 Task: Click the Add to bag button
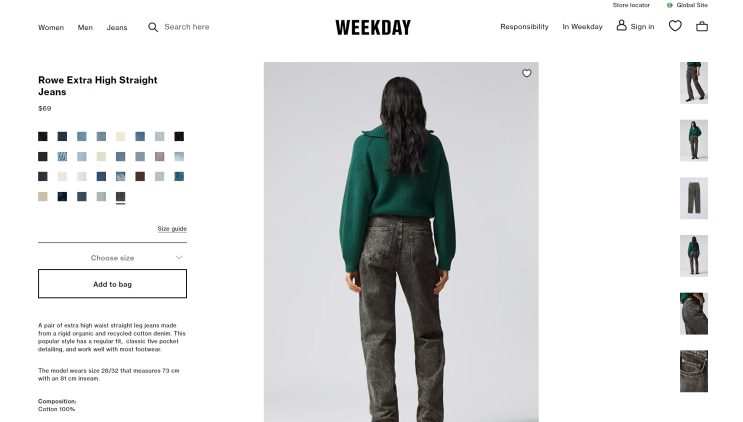click(x=112, y=284)
